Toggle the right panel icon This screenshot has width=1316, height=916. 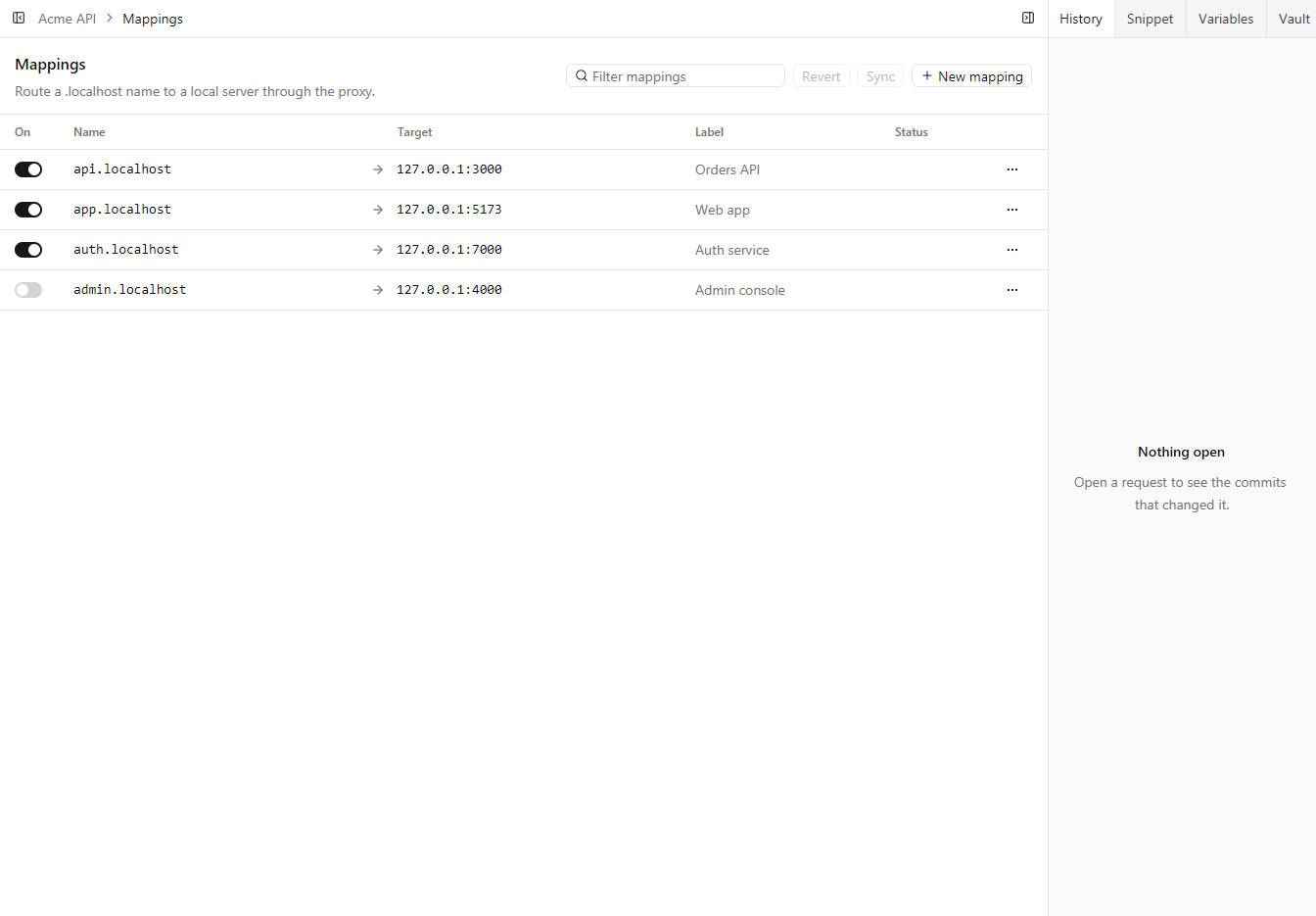tap(1028, 18)
